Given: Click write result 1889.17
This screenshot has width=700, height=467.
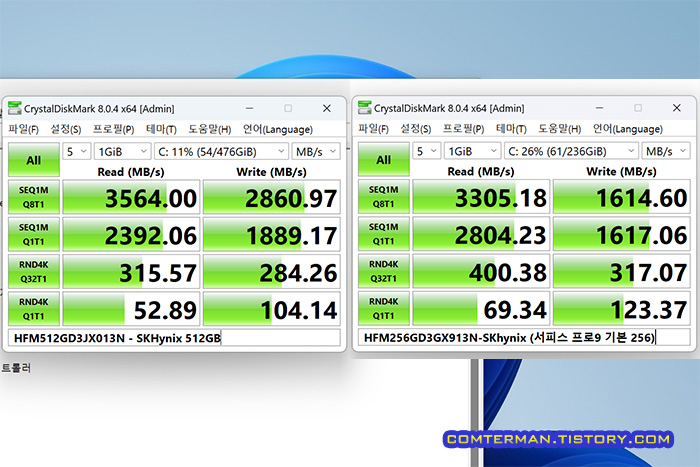Looking at the screenshot, I should tap(271, 235).
